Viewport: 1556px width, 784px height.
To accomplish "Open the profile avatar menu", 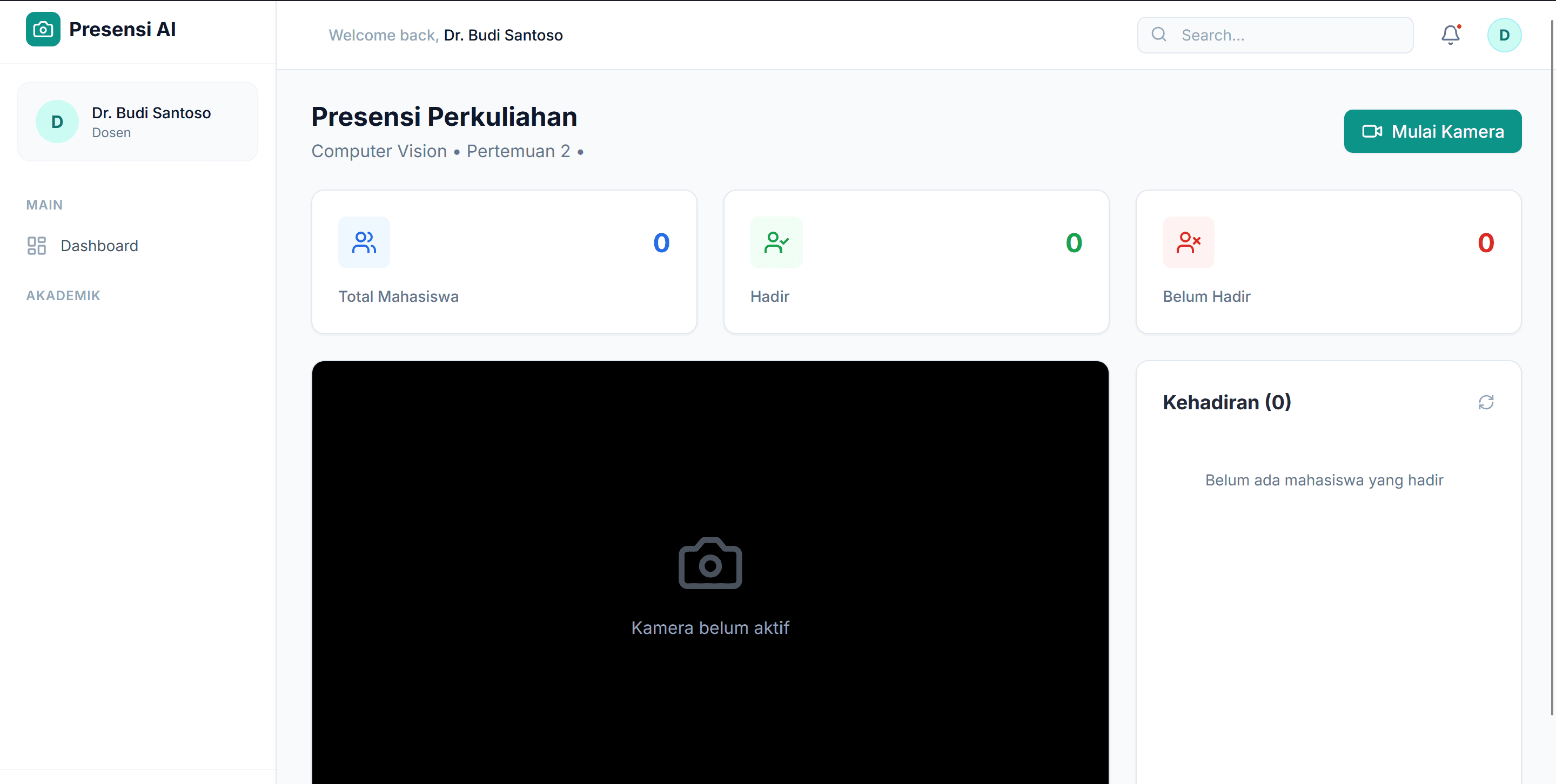I will (x=1505, y=35).
